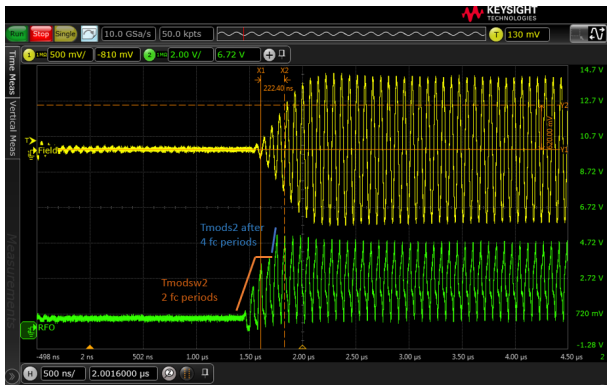This screenshot has height=389, width=612.
Task: Edit the 500 ns/ timebase field
Action: [62, 374]
